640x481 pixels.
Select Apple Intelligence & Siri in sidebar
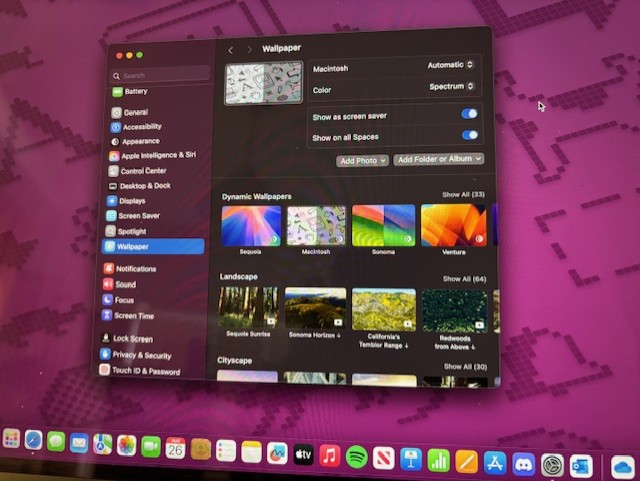[157, 156]
